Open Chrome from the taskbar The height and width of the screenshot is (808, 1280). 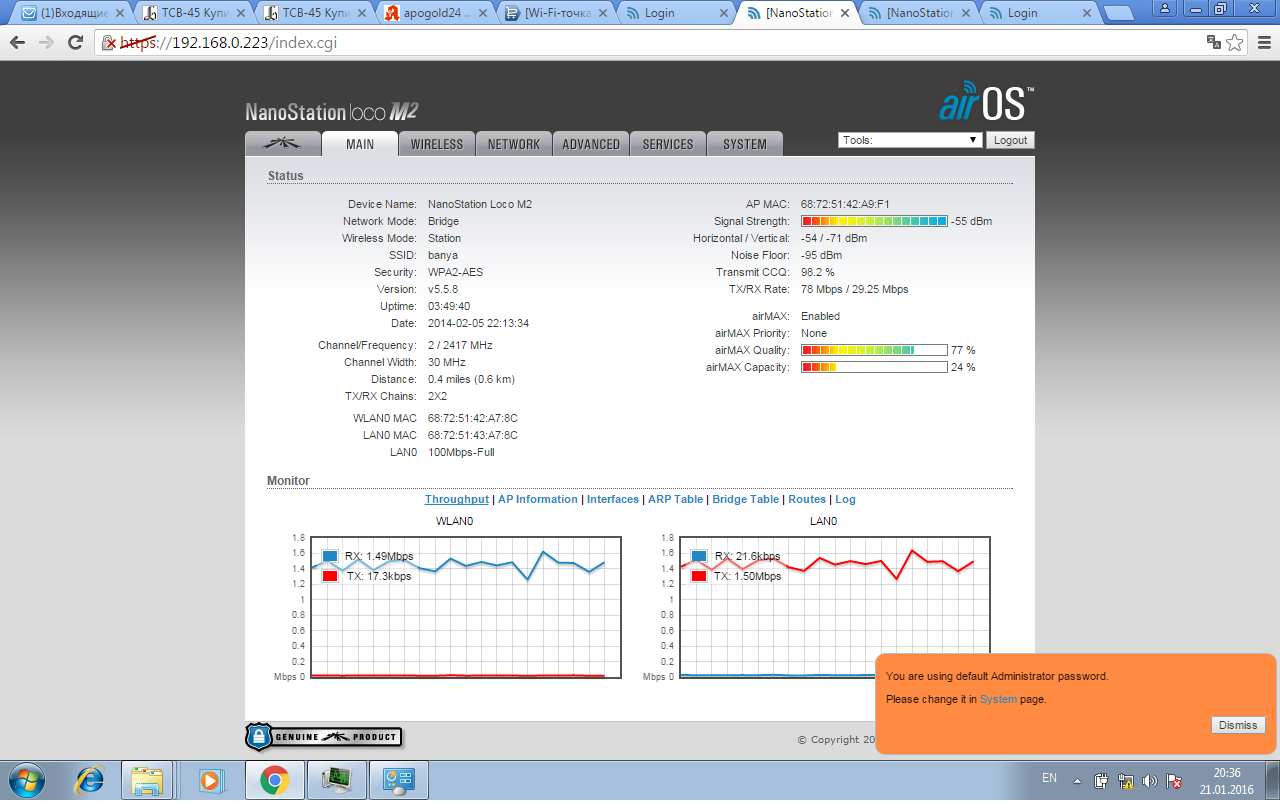click(275, 780)
